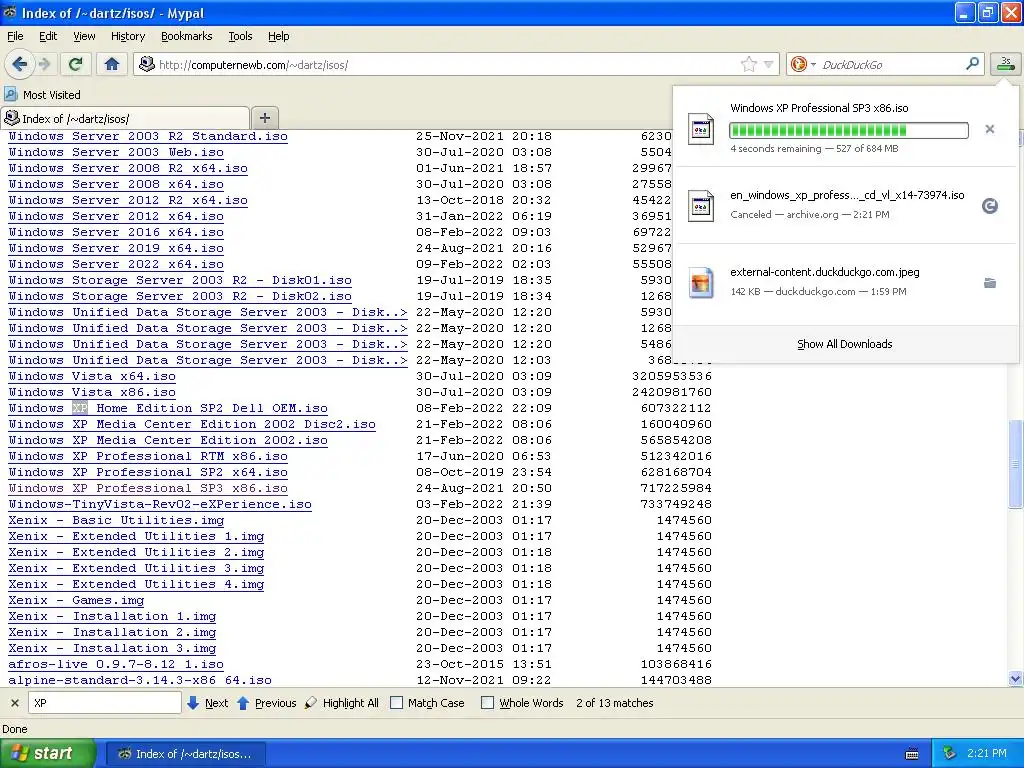Image resolution: width=1024 pixels, height=768 pixels.
Task: Open Windows Server 2022 x64.iso link
Action: tap(116, 264)
